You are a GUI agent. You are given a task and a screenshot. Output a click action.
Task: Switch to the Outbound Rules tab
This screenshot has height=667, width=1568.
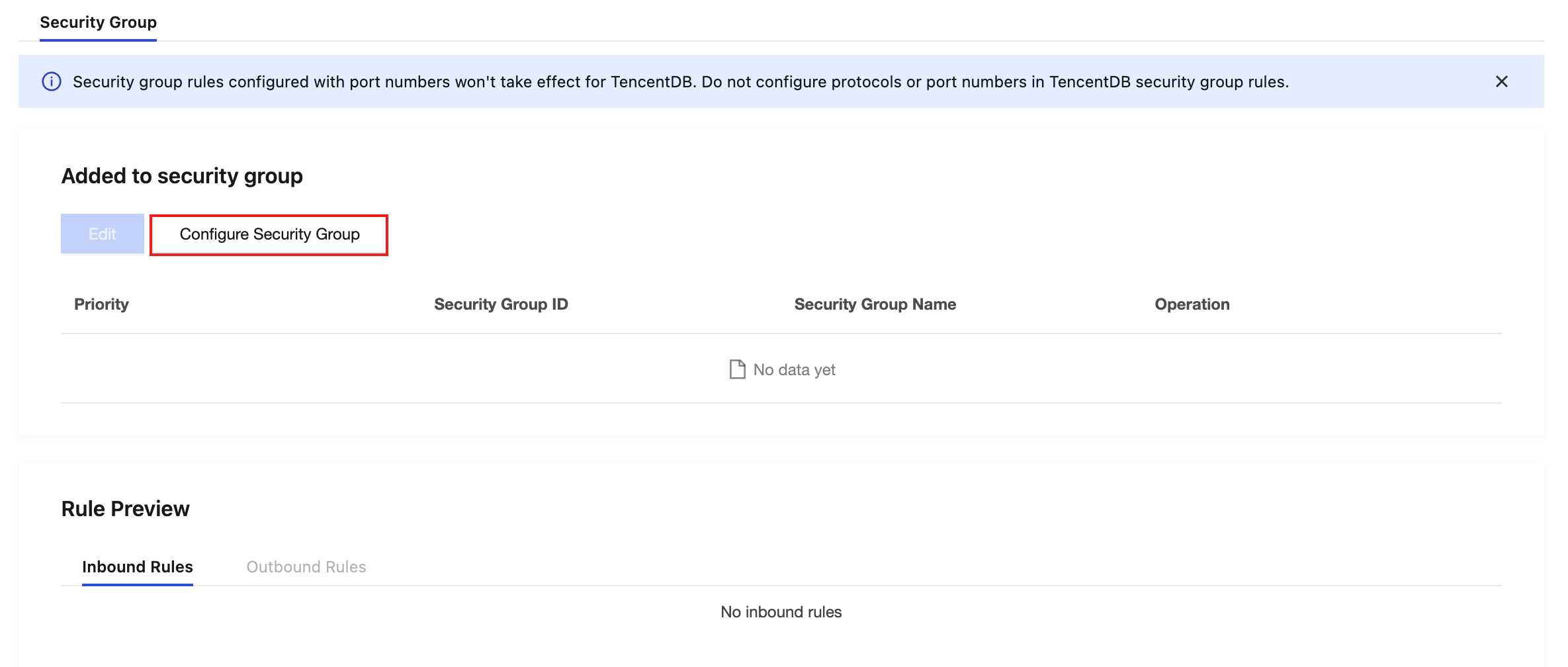pyautogui.click(x=306, y=567)
